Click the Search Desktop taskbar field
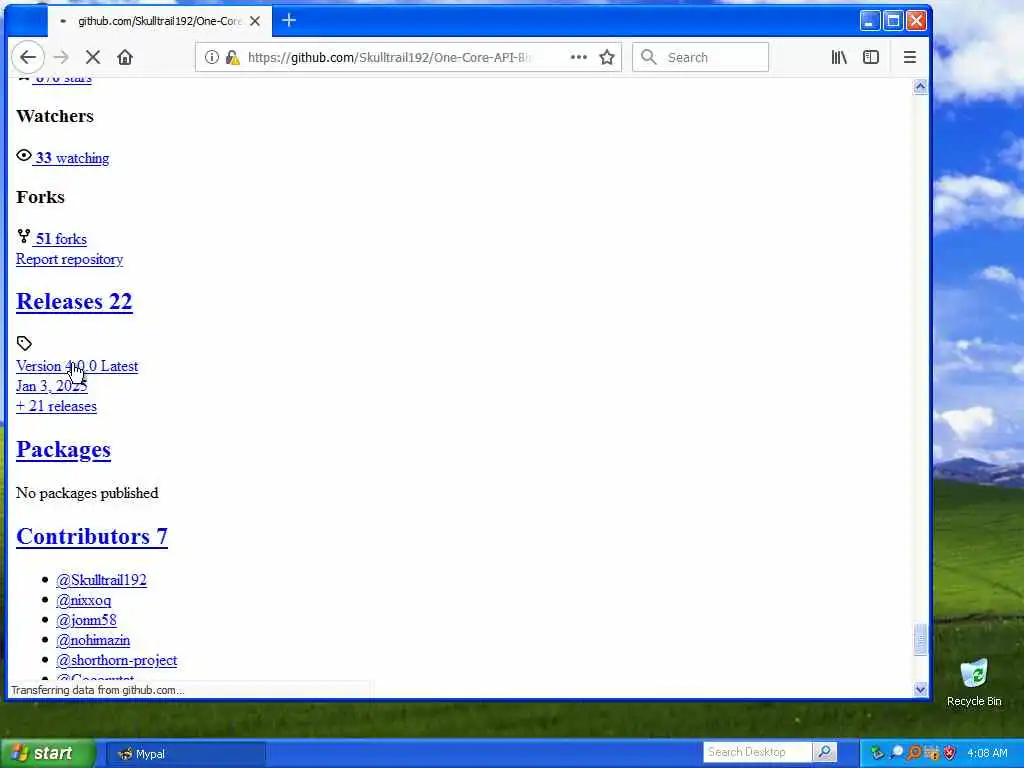1024x768 pixels. 758,752
